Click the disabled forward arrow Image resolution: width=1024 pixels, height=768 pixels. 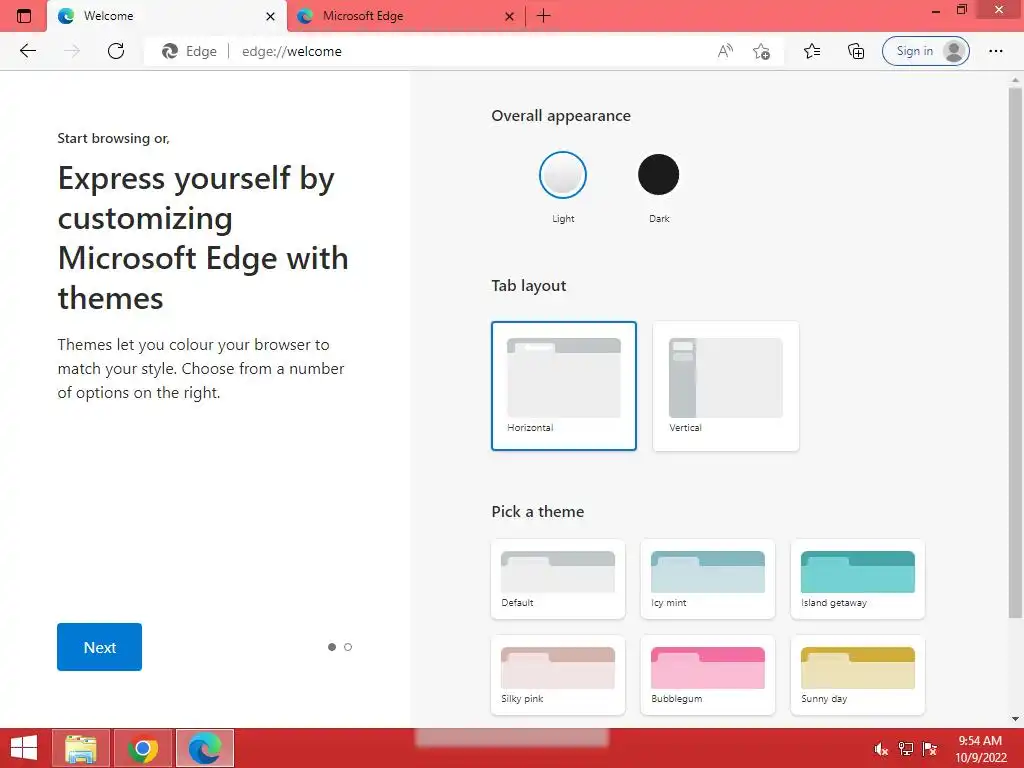click(x=72, y=51)
